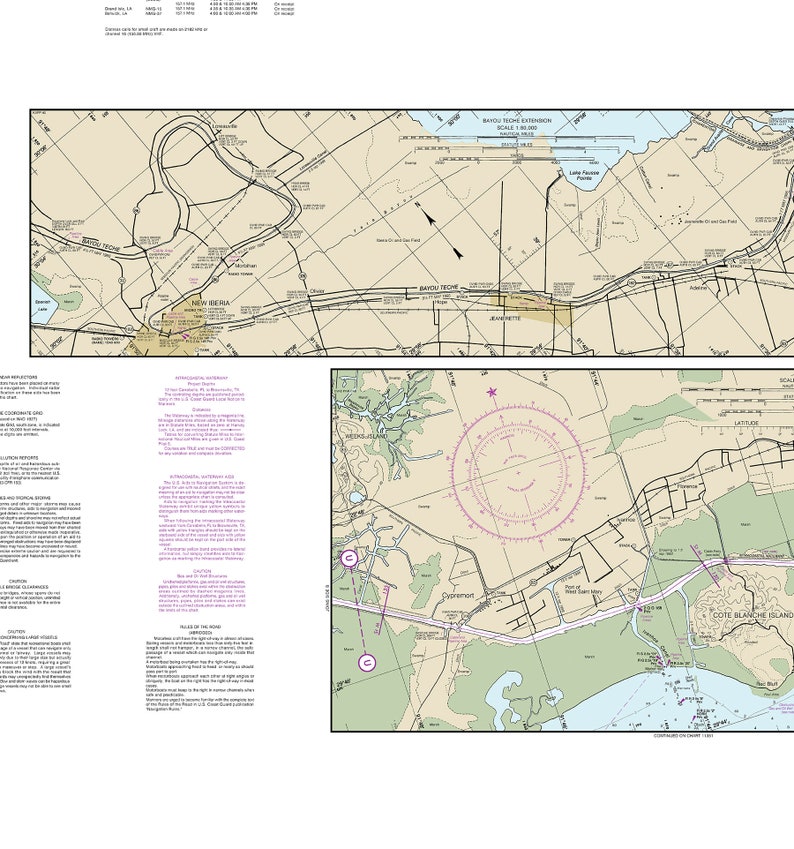Click the Florence place label

click(x=687, y=487)
